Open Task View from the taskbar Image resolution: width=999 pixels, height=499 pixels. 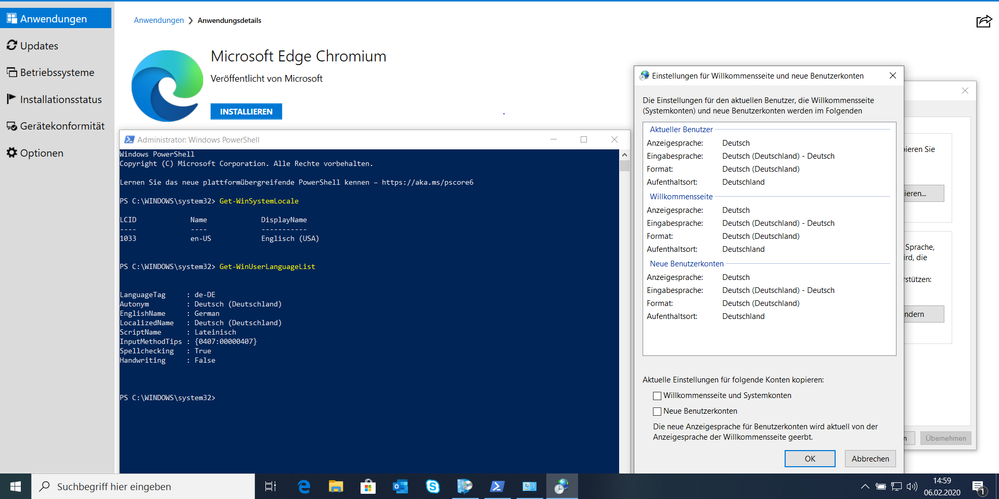[x=270, y=486]
